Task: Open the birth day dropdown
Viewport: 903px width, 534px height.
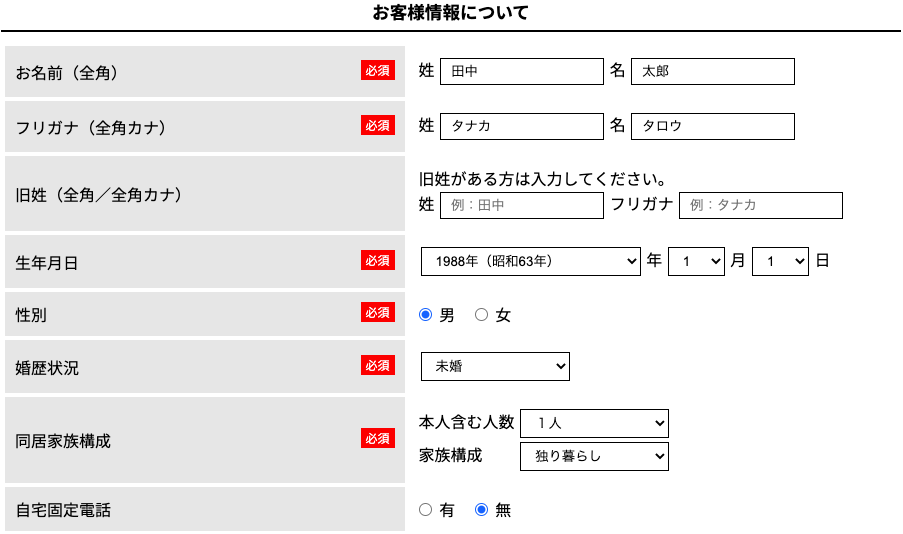Action: pos(780,261)
